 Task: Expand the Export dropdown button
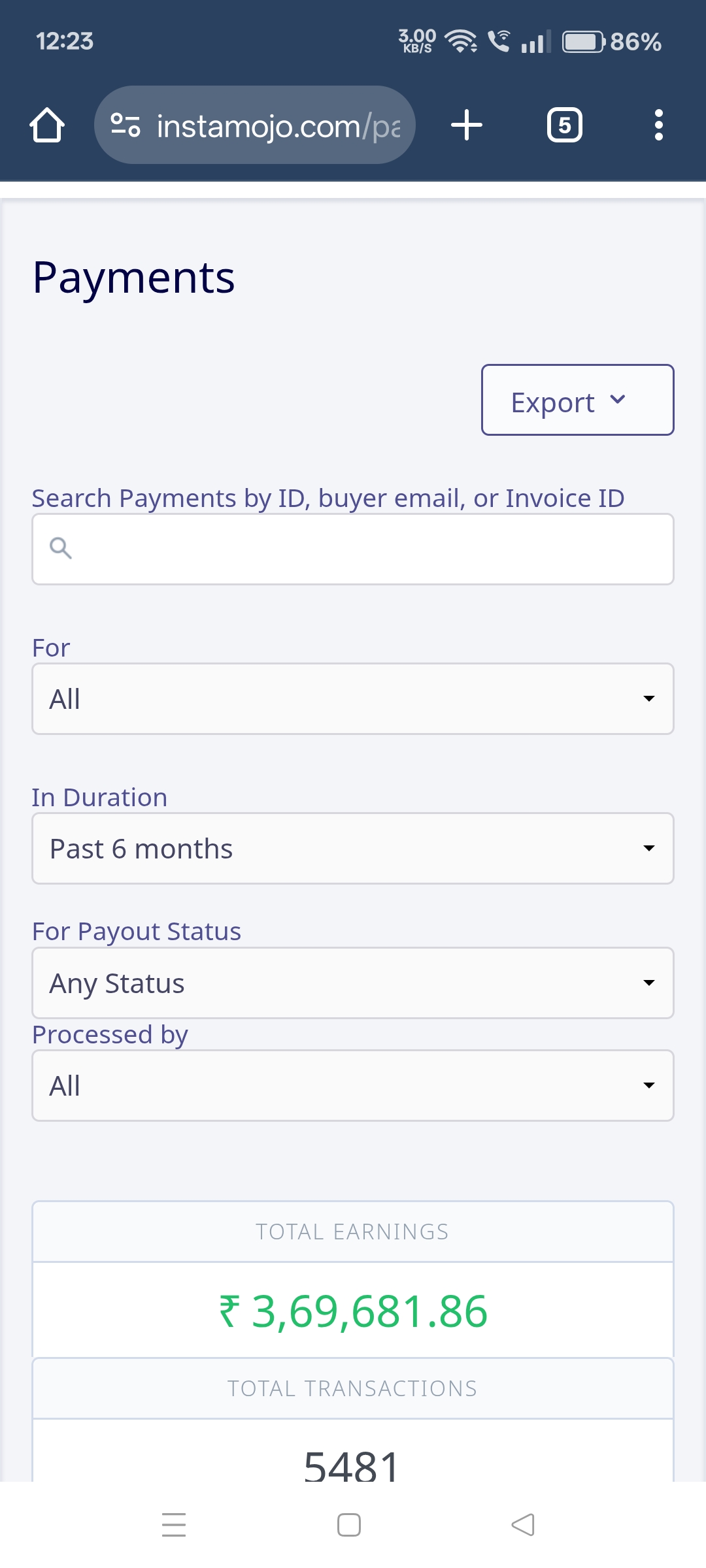[577, 400]
